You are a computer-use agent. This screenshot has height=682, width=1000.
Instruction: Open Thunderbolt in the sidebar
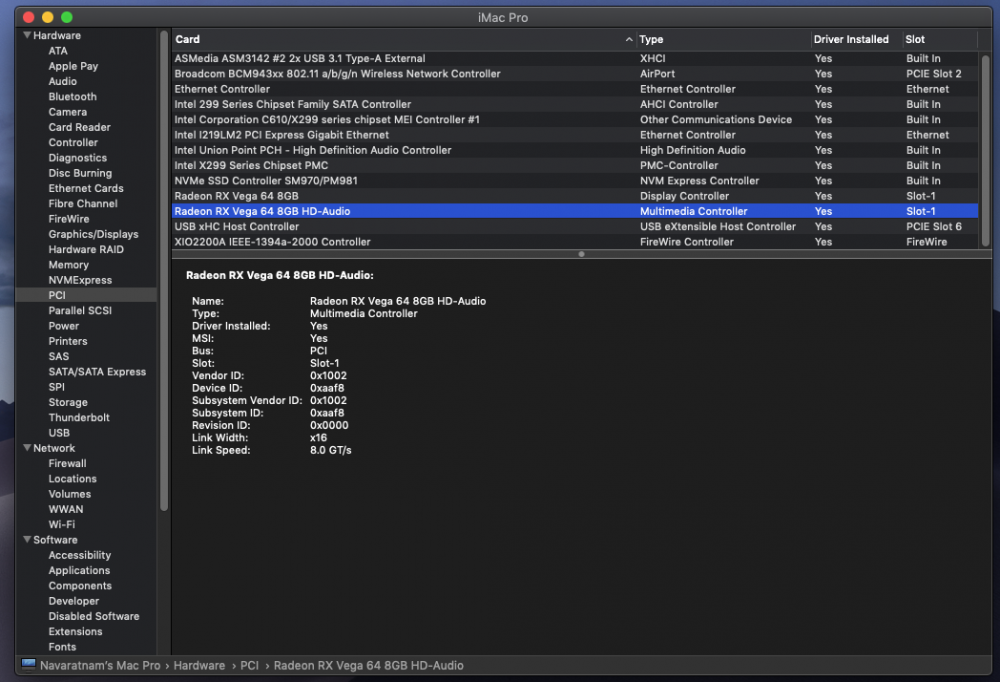pos(79,417)
